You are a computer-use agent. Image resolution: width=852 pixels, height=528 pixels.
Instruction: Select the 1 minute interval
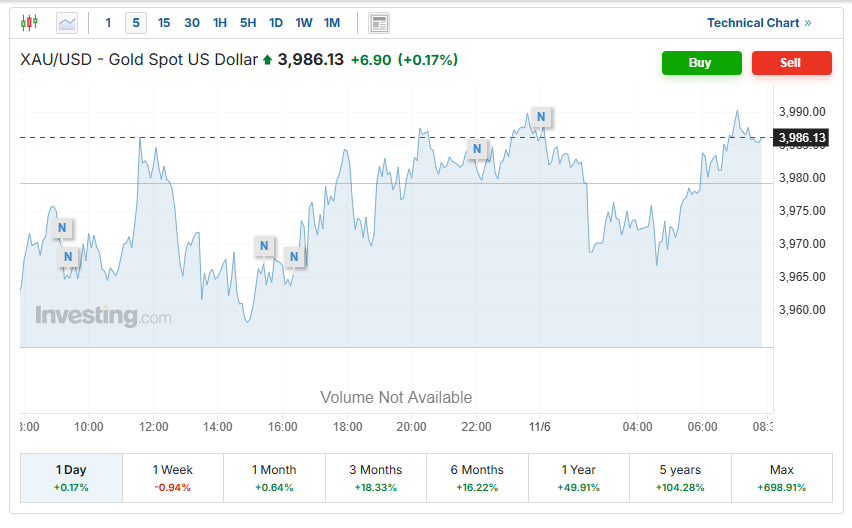click(109, 22)
